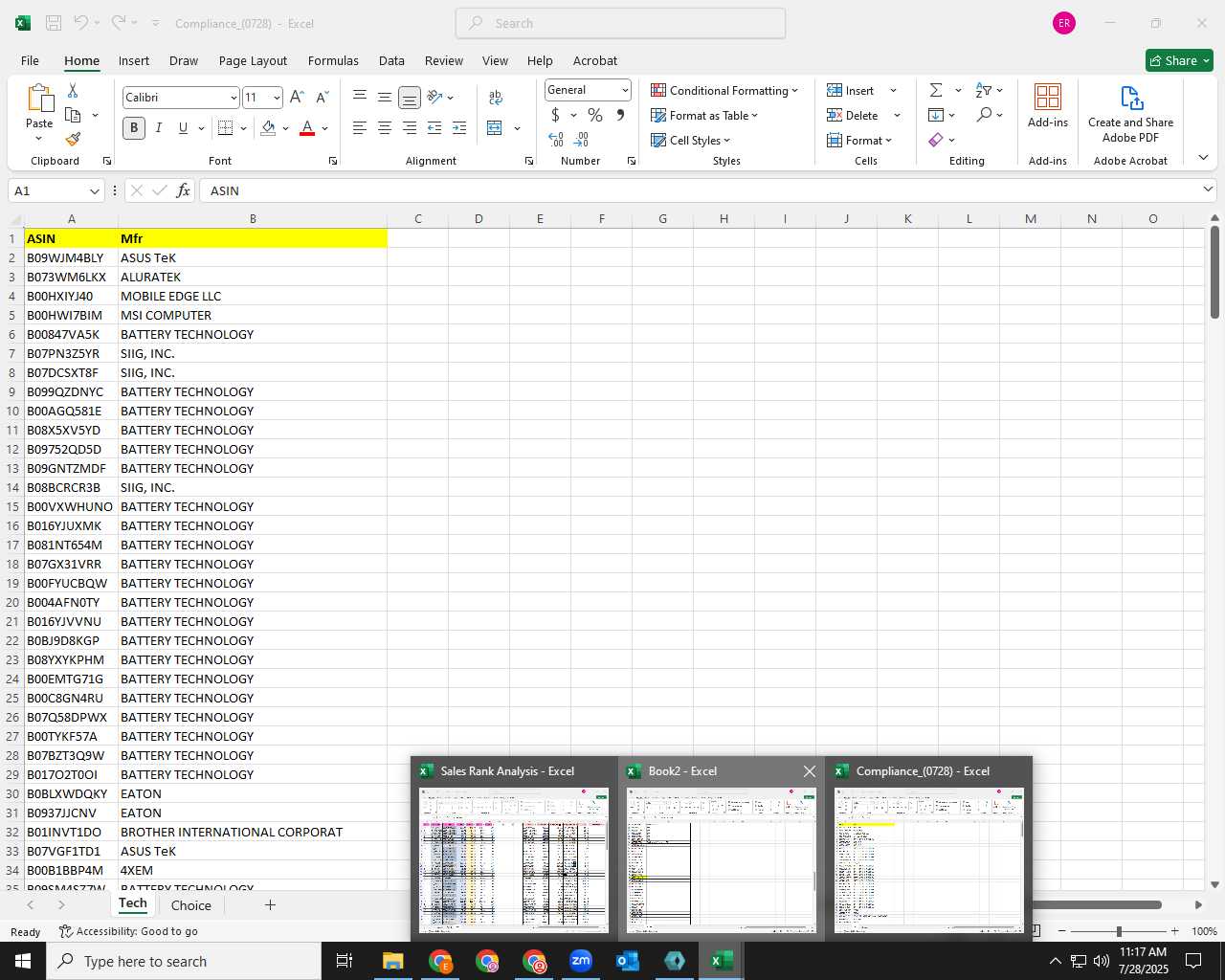Click the Format Painter brush icon

[73, 139]
